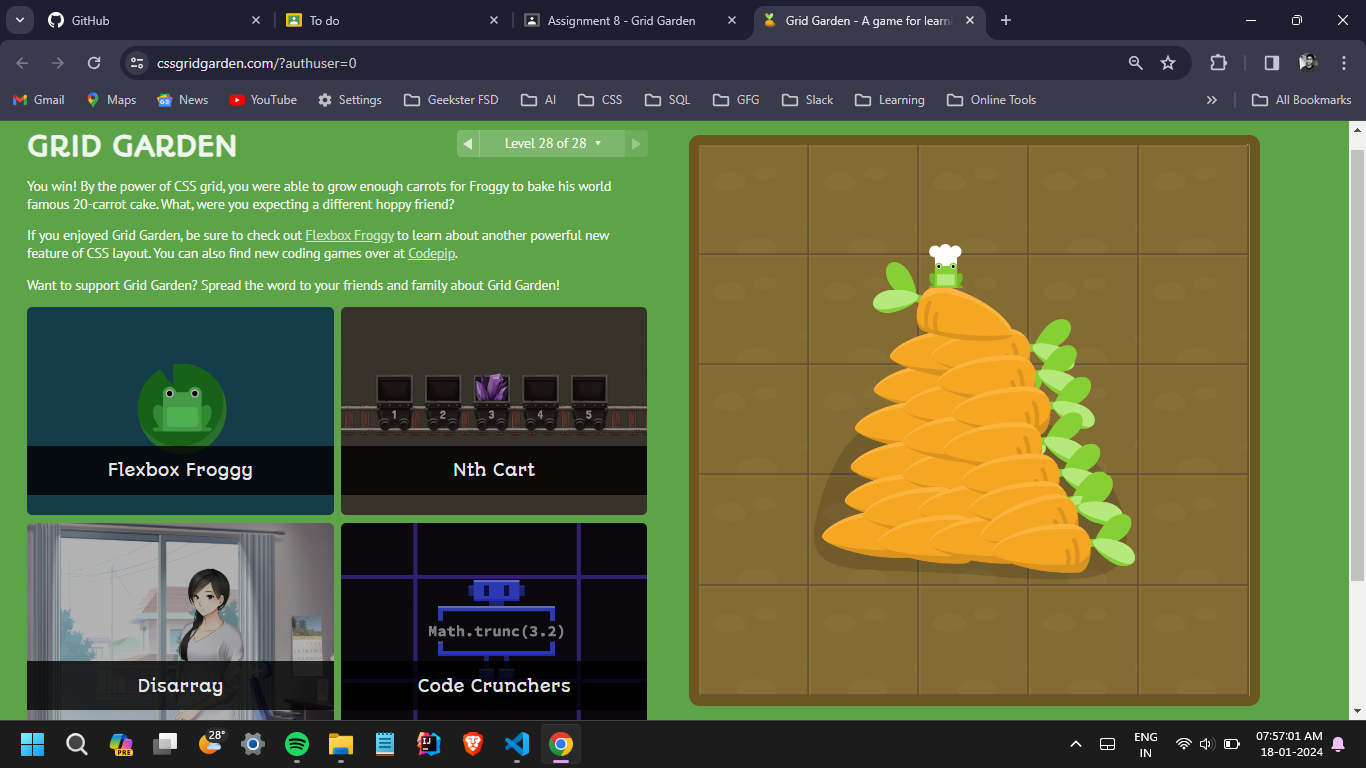Screen dimensions: 1366x768
Task: Open the zoom magnifier in the address bar
Action: 1134,62
